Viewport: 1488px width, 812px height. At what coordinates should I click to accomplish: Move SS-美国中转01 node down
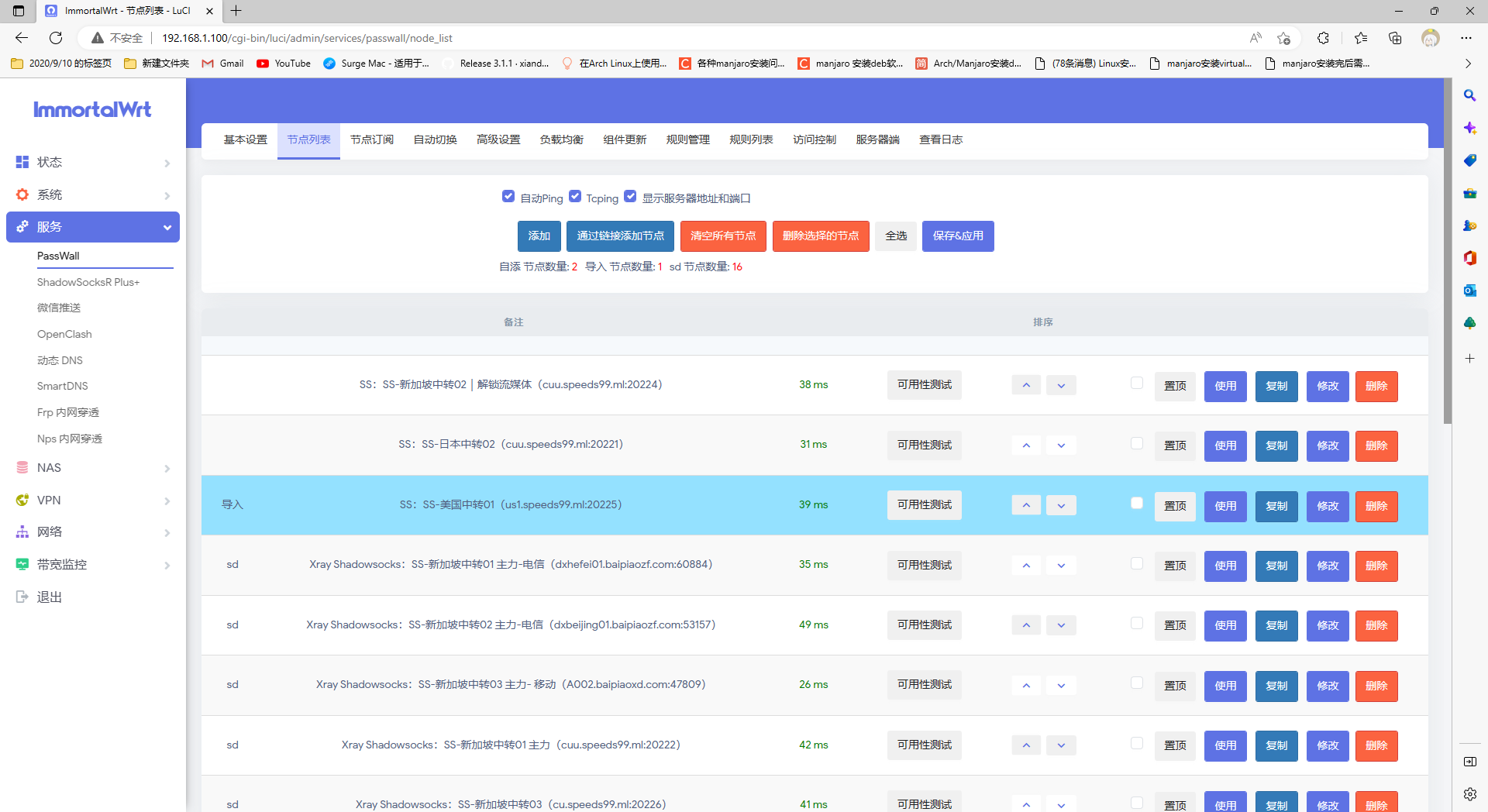pyautogui.click(x=1061, y=505)
